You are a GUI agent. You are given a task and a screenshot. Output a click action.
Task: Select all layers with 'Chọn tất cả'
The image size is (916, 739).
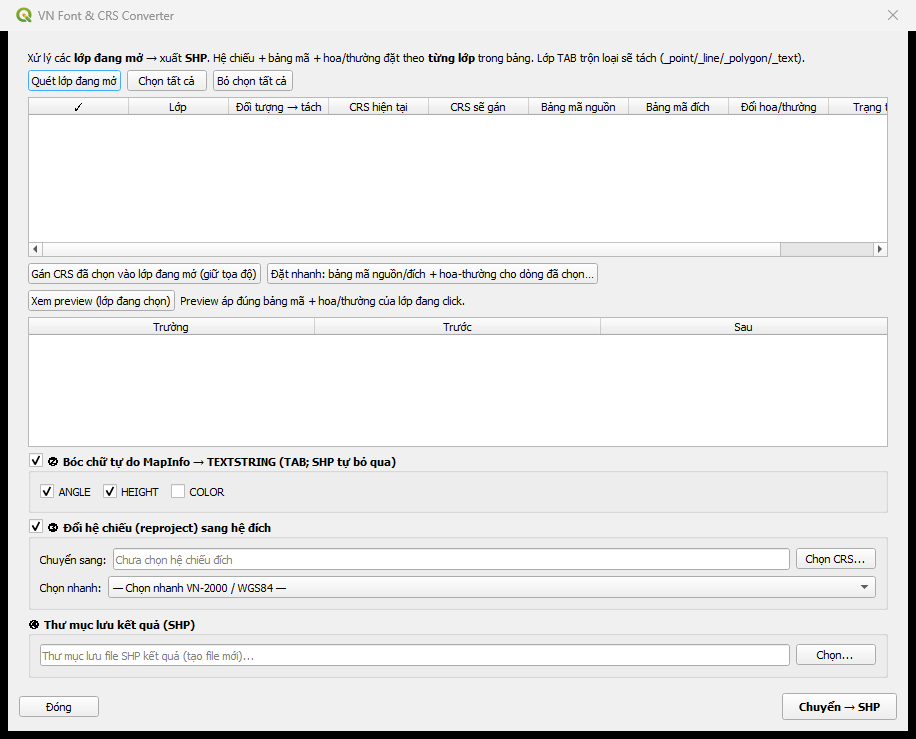pyautogui.click(x=166, y=81)
